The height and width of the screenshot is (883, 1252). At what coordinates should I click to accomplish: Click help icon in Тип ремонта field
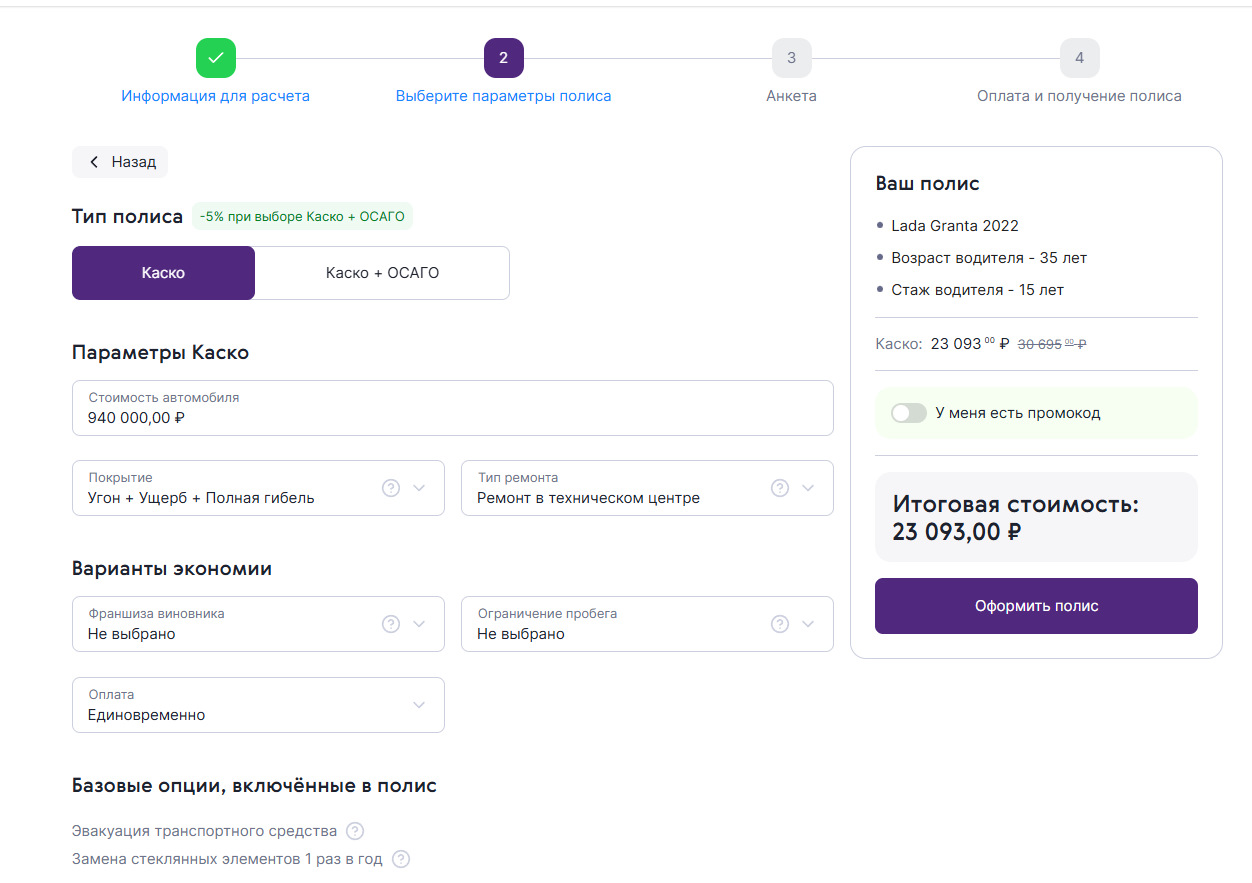pos(780,488)
